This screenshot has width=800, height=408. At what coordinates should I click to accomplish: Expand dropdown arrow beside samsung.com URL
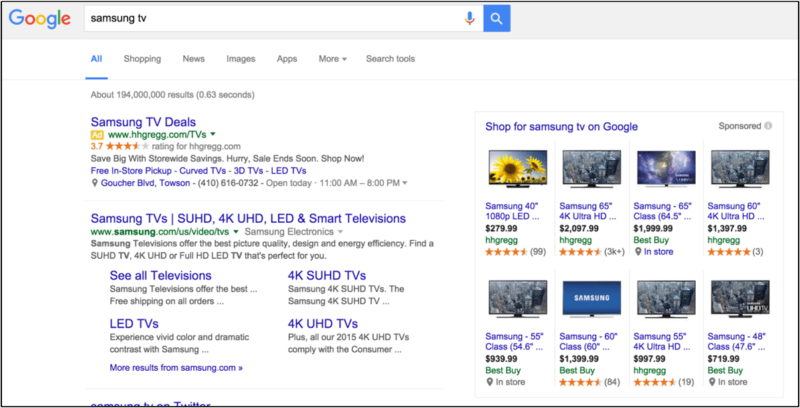click(236, 232)
